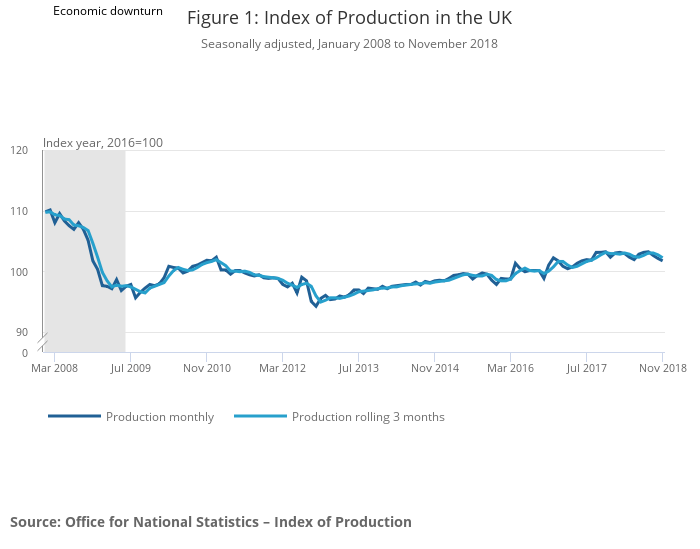This screenshot has height=549, width=700.
Task: Click the Jul 2009 x-axis label
Action: tap(130, 369)
